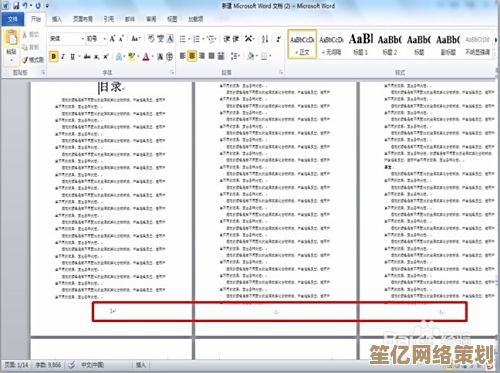Screen dimensions: 500x373
Task: Sort the selection with A-Z icon
Action: click(x=265, y=39)
